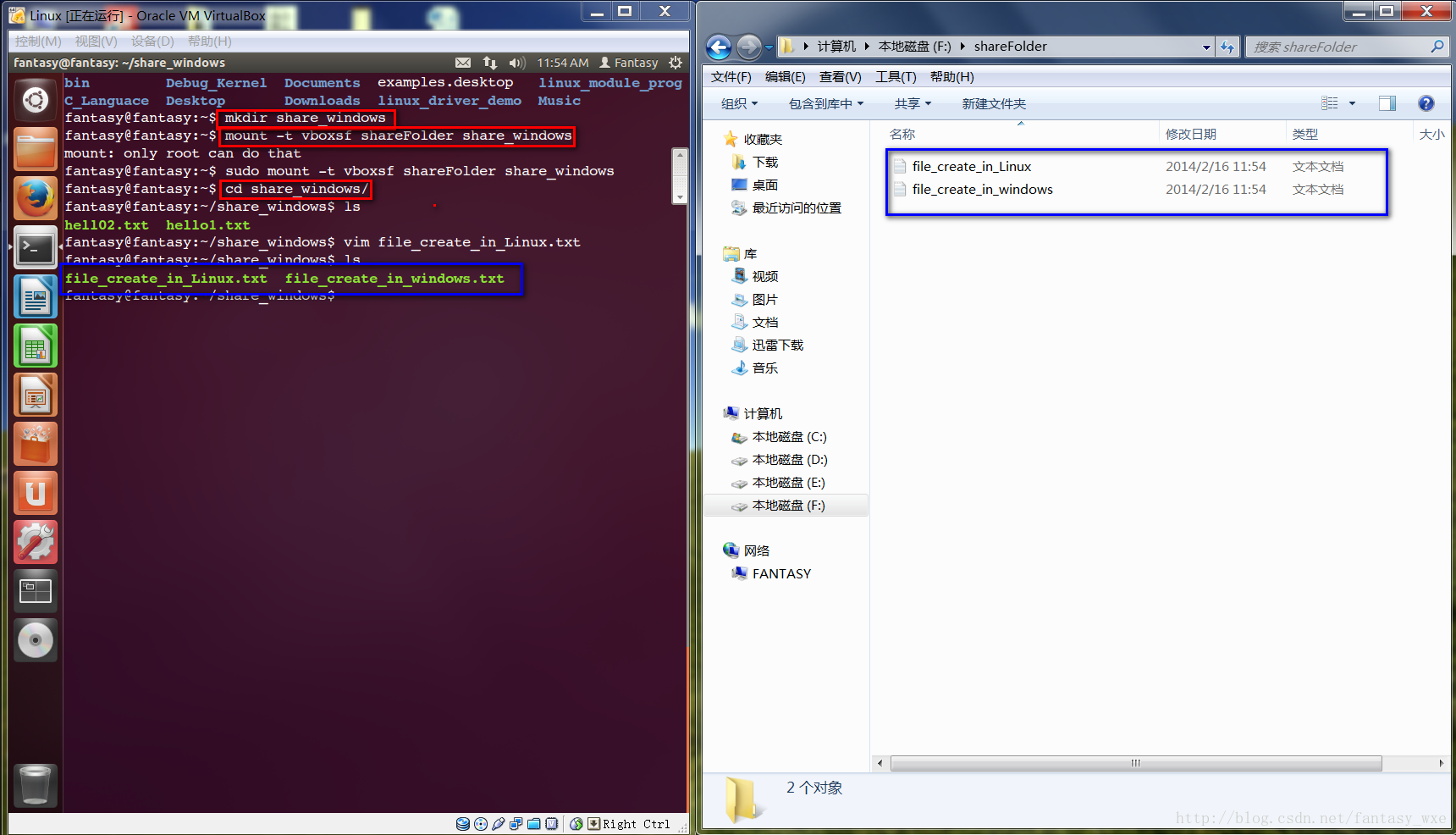Screen dimensions: 1456x835
Task: Open the 文件(F) menu in Explorer
Action: [731, 77]
